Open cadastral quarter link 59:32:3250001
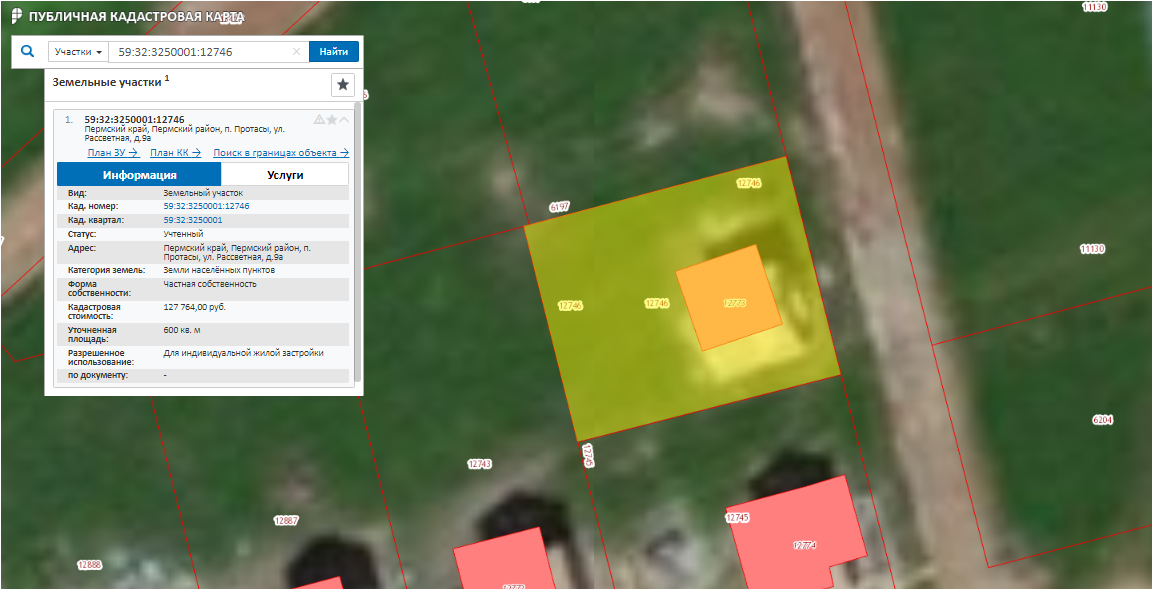This screenshot has width=1153, height=590. 193,220
